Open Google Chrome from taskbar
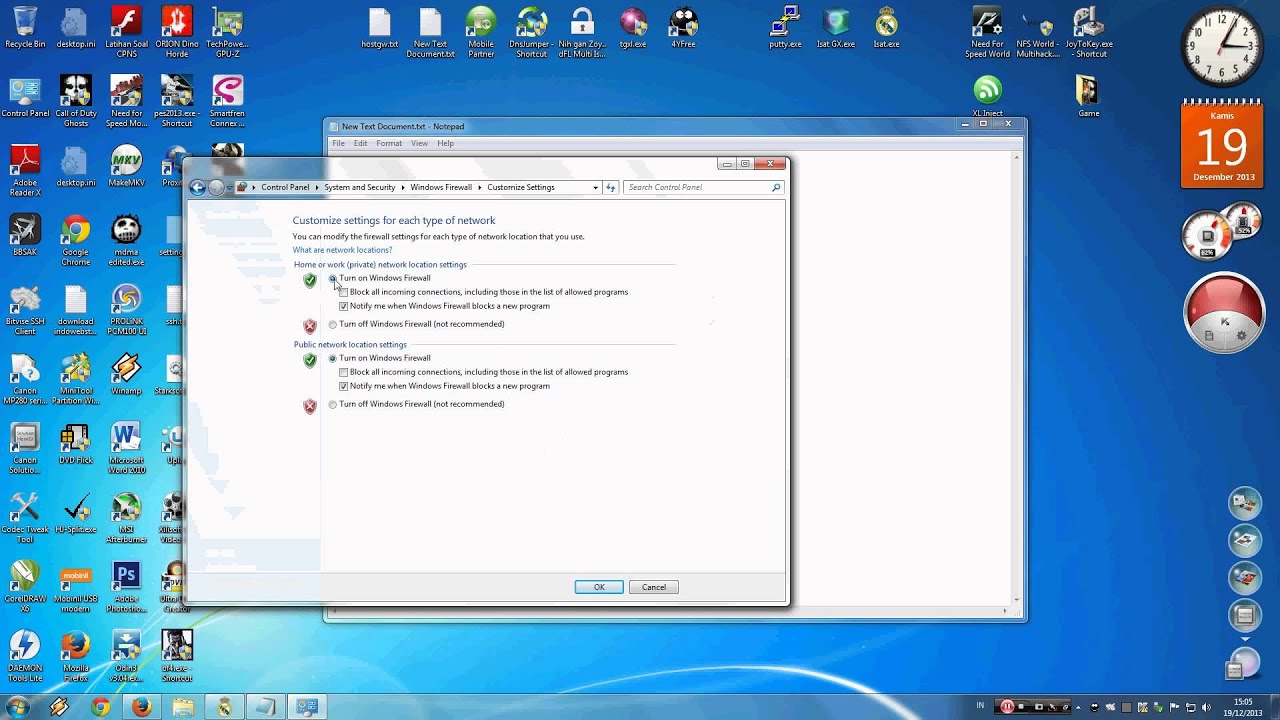This screenshot has height=720, width=1280. pyautogui.click(x=100, y=707)
